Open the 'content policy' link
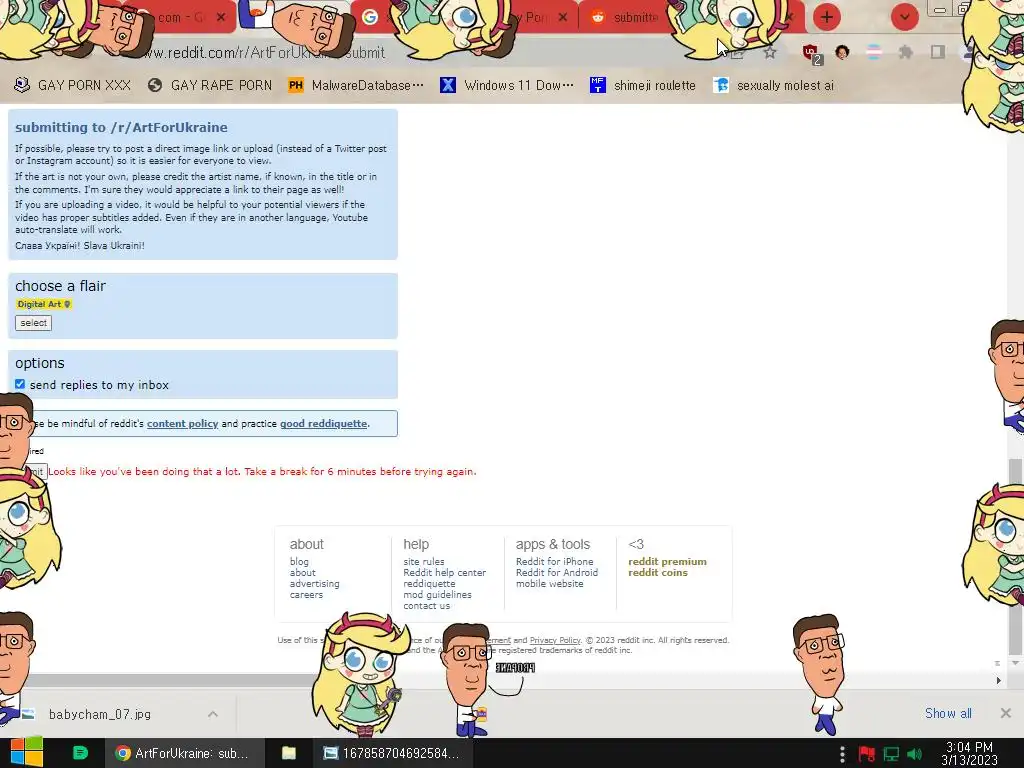 click(x=182, y=424)
